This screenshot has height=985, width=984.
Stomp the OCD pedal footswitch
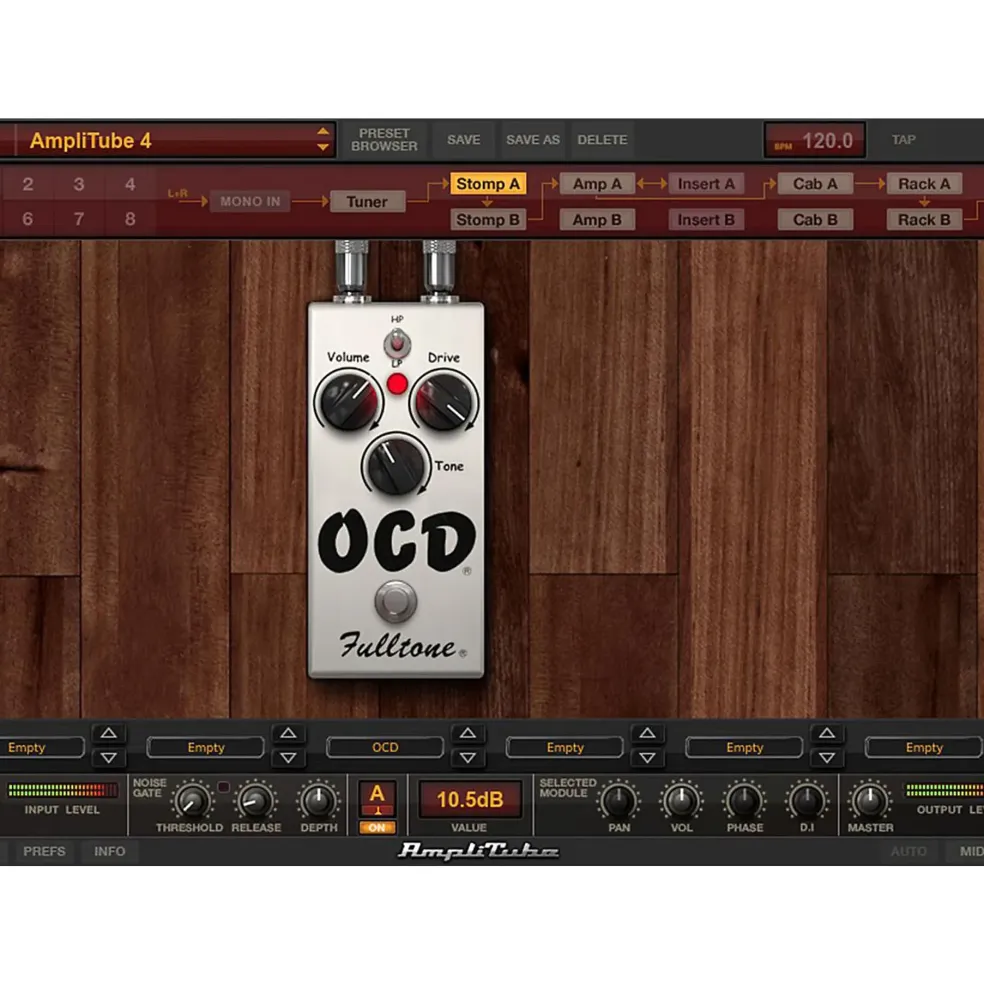(395, 601)
